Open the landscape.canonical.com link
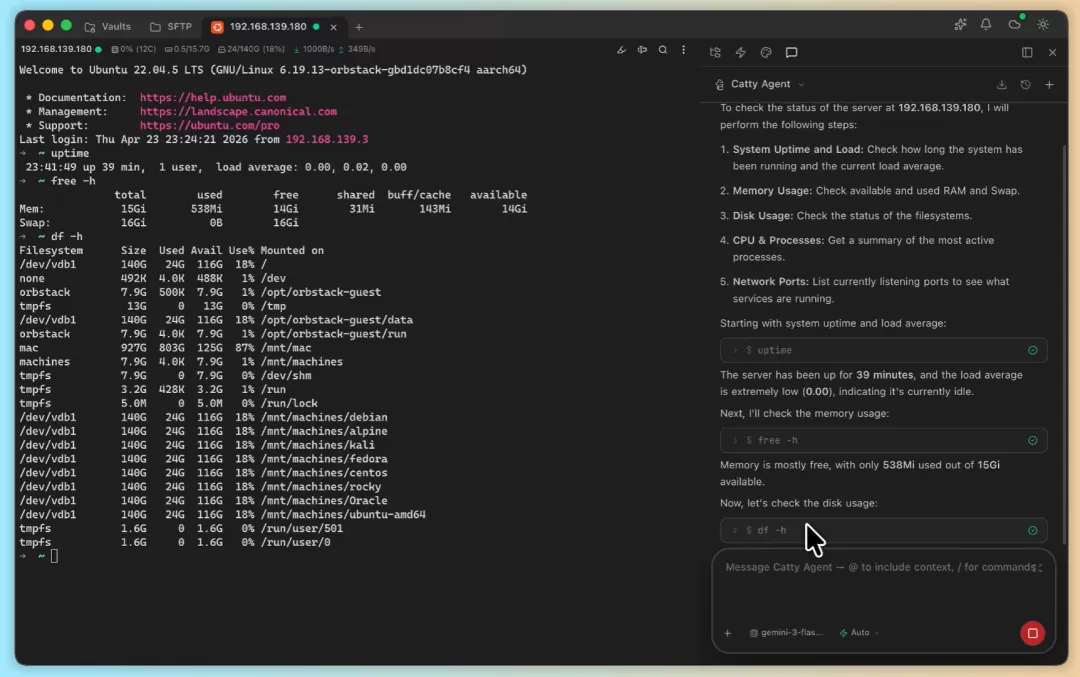 tap(238, 112)
